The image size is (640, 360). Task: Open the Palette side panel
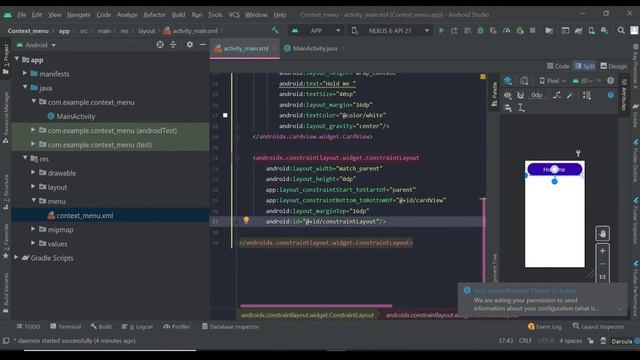click(x=494, y=94)
